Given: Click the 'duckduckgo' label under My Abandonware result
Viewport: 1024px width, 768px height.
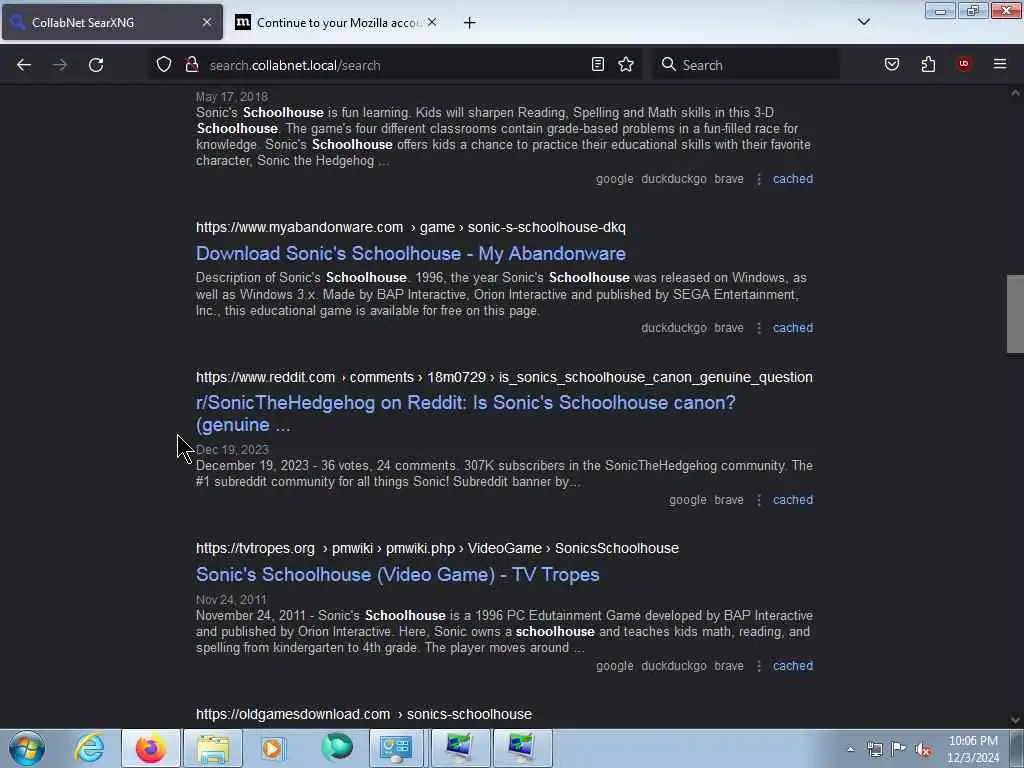Looking at the screenshot, I should (674, 328).
